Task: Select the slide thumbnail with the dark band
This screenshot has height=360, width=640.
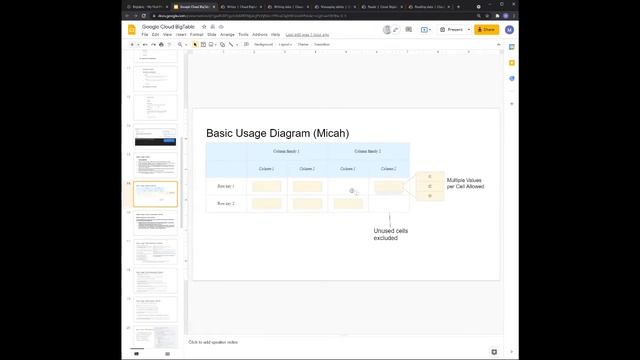Action: 156,136
